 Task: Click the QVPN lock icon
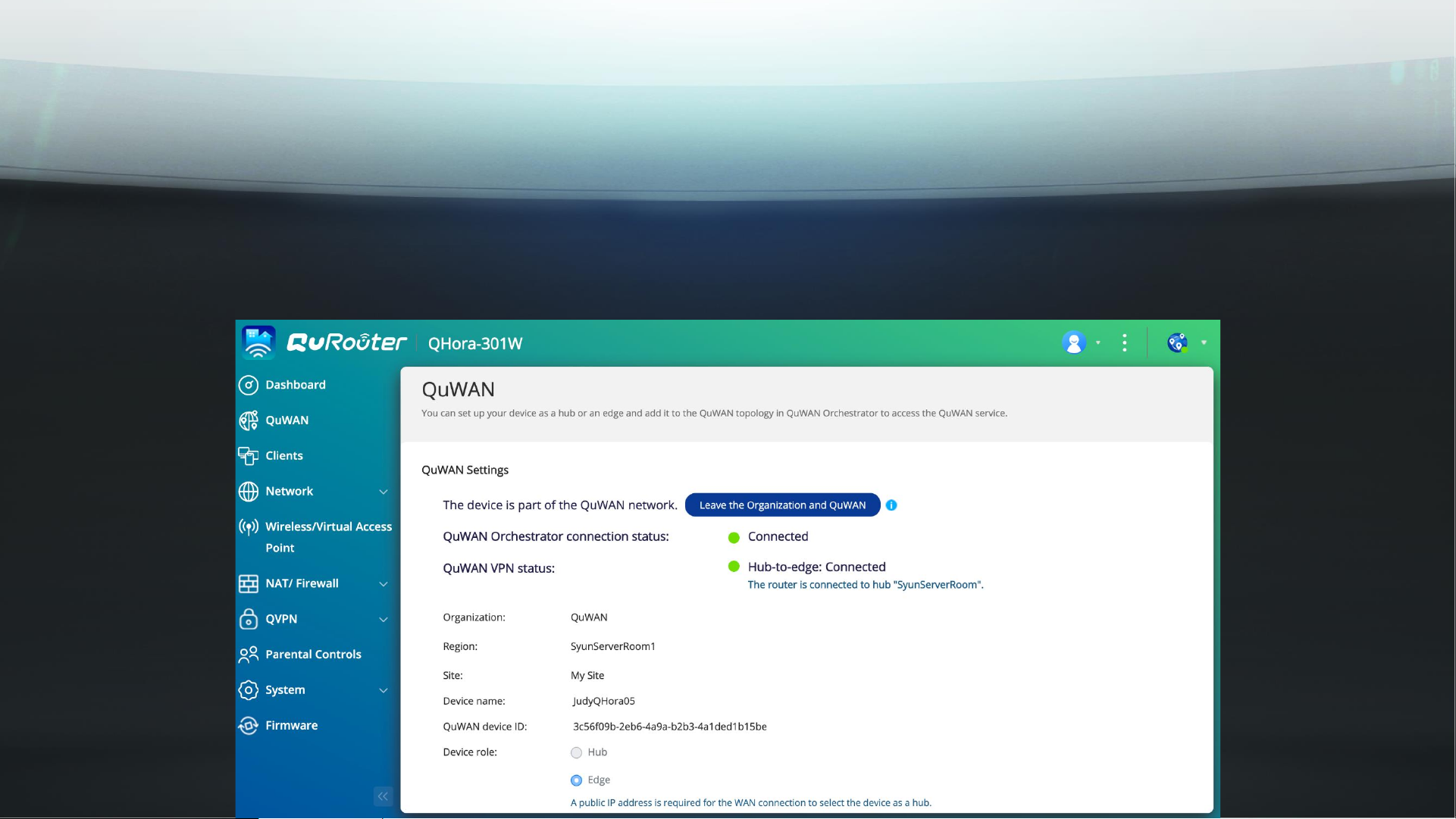(x=249, y=619)
